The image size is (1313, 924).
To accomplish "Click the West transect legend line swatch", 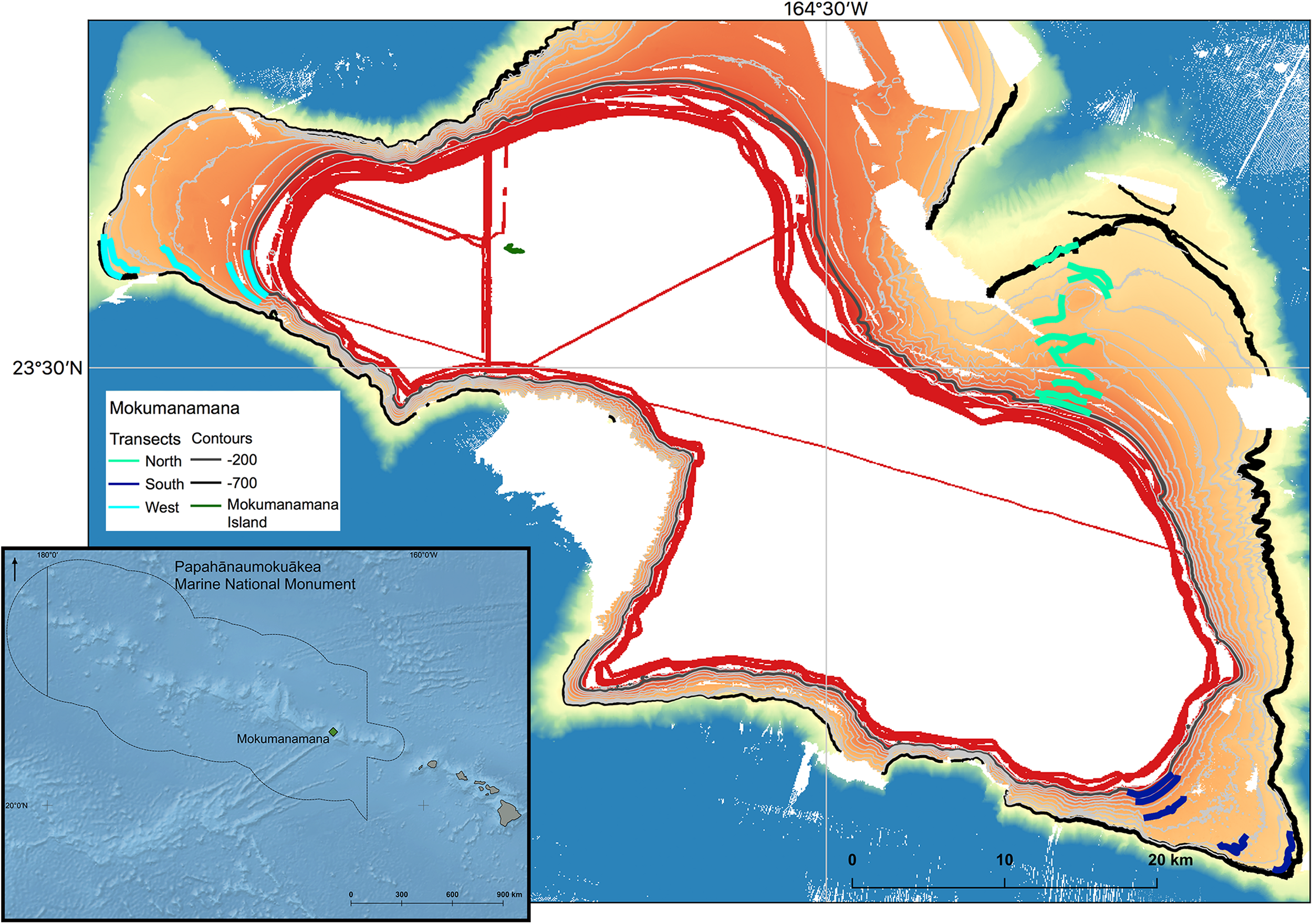I will (x=124, y=507).
